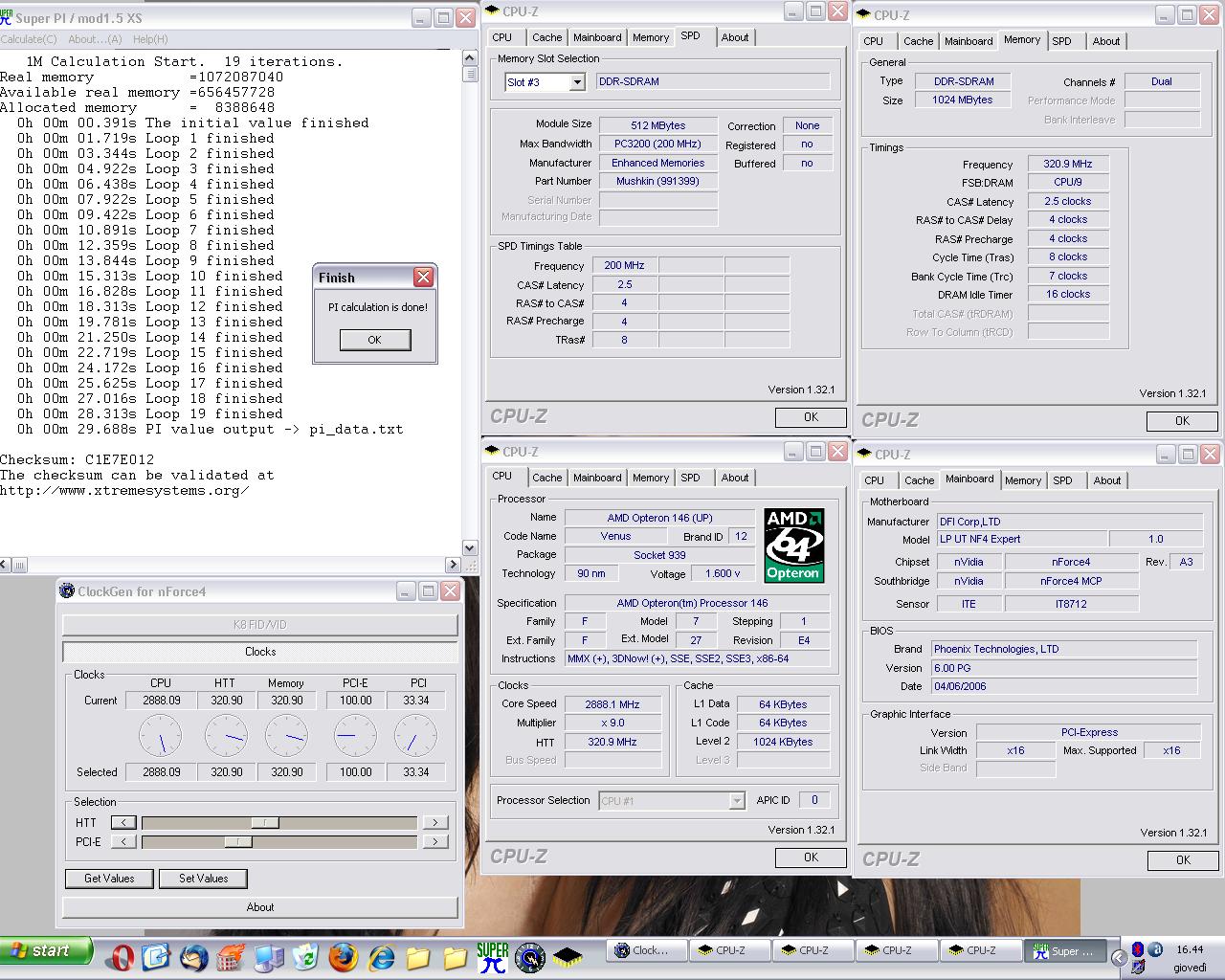Select SPD tab in Memory CPU-Z window
Image resolution: width=1225 pixels, height=980 pixels.
pyautogui.click(x=1062, y=42)
